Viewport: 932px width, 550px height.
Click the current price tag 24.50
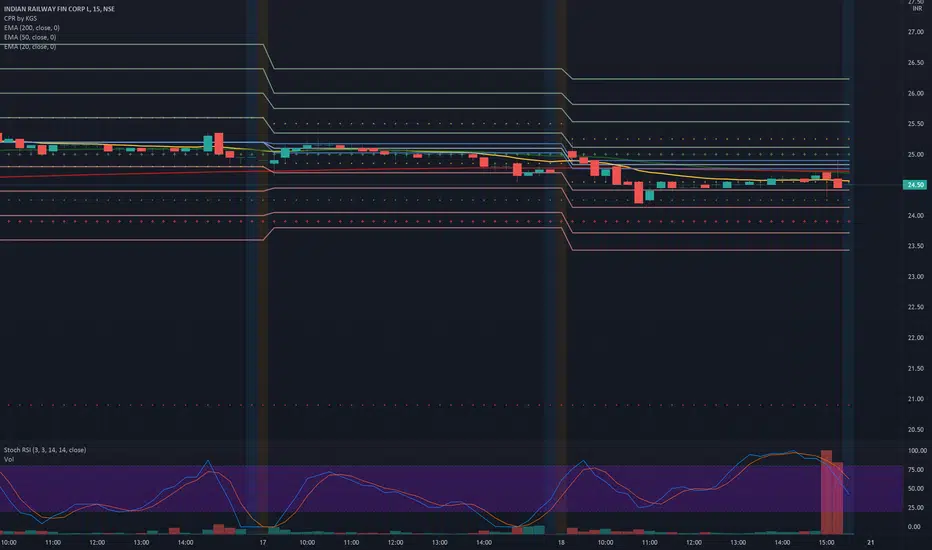[x=915, y=185]
